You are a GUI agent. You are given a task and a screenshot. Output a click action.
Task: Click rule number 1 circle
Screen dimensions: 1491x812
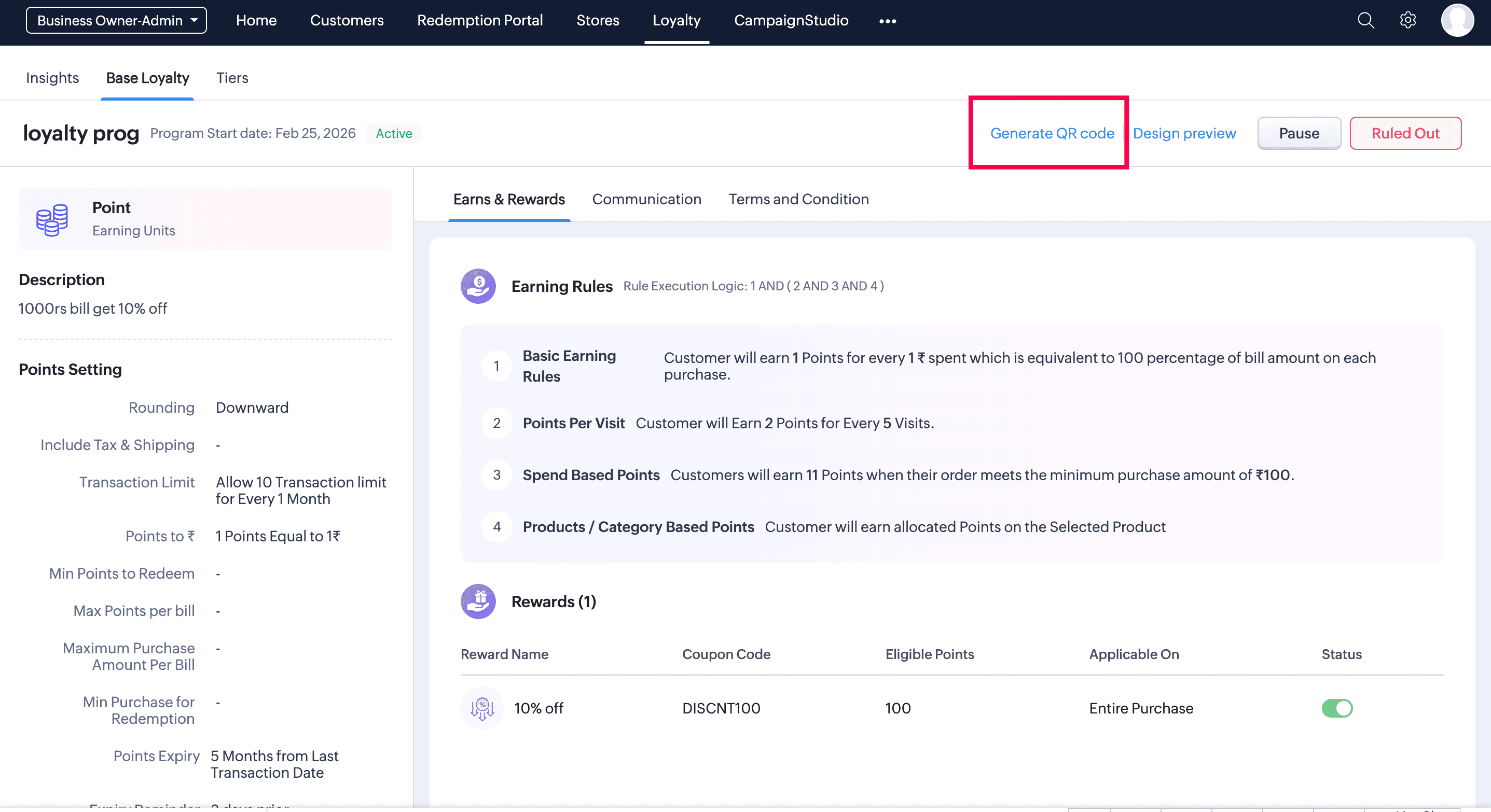point(496,366)
